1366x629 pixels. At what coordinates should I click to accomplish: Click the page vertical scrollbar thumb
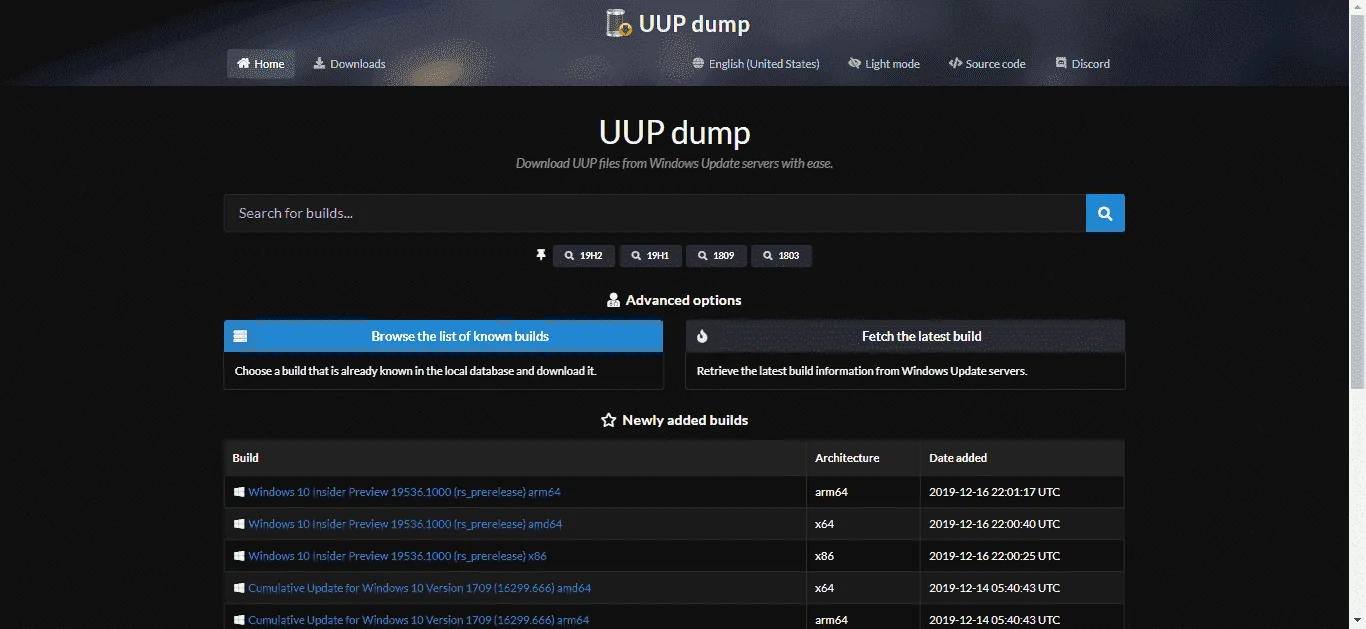click(1357, 200)
